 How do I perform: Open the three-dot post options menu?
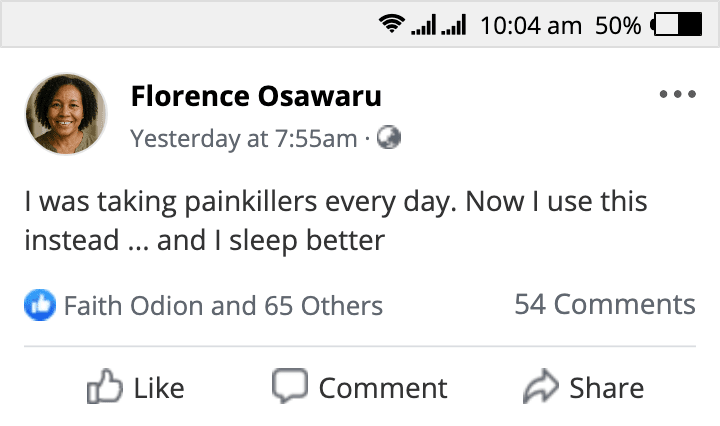click(677, 94)
